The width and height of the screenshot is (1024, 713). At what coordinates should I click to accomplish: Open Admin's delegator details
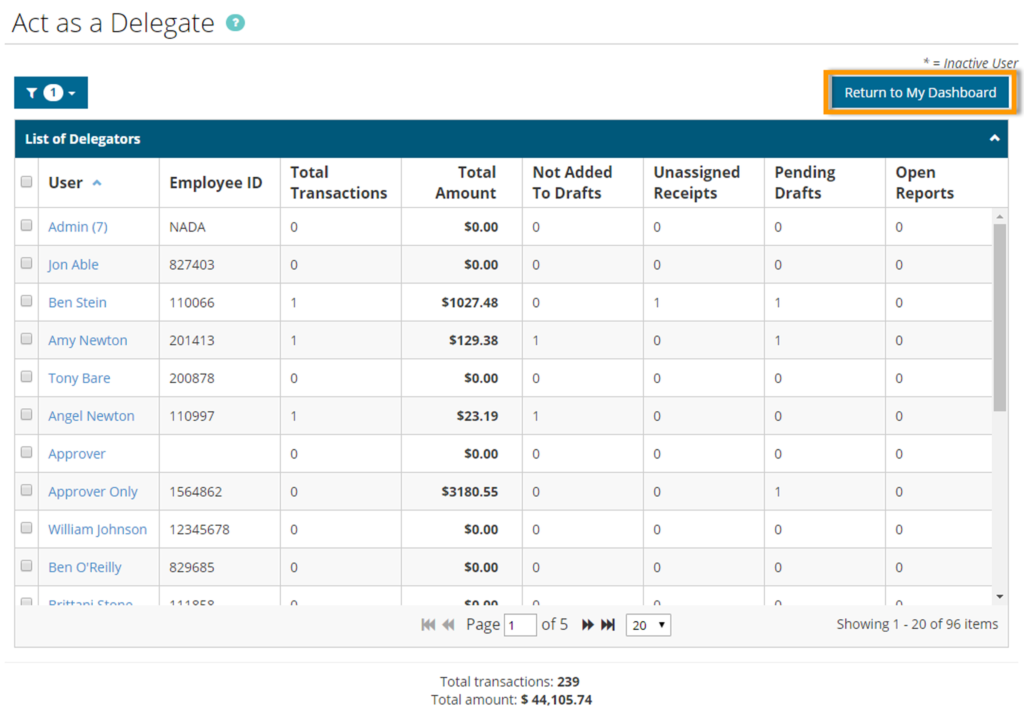coord(77,226)
